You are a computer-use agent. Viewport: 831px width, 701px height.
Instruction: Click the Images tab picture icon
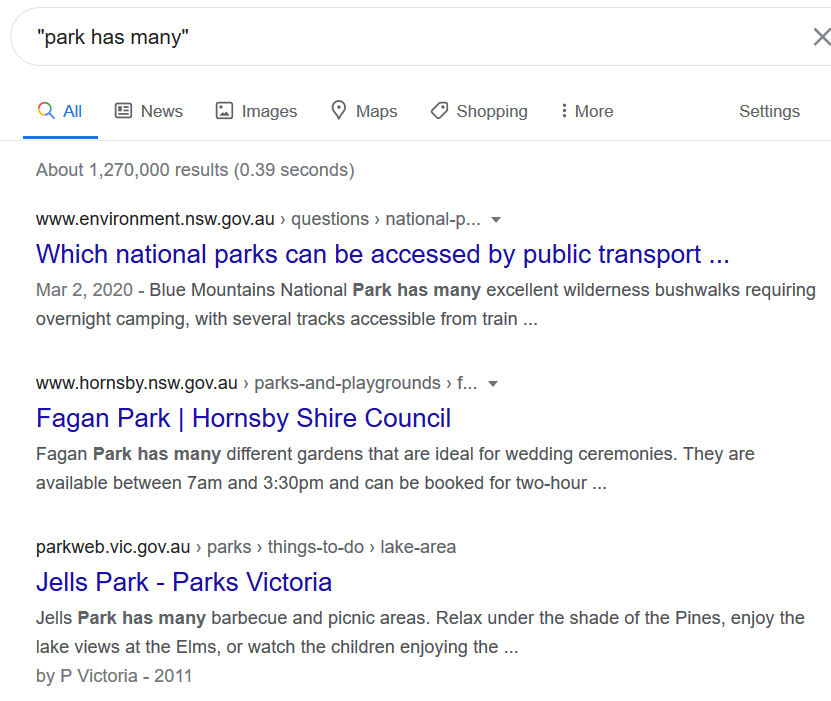coord(224,111)
